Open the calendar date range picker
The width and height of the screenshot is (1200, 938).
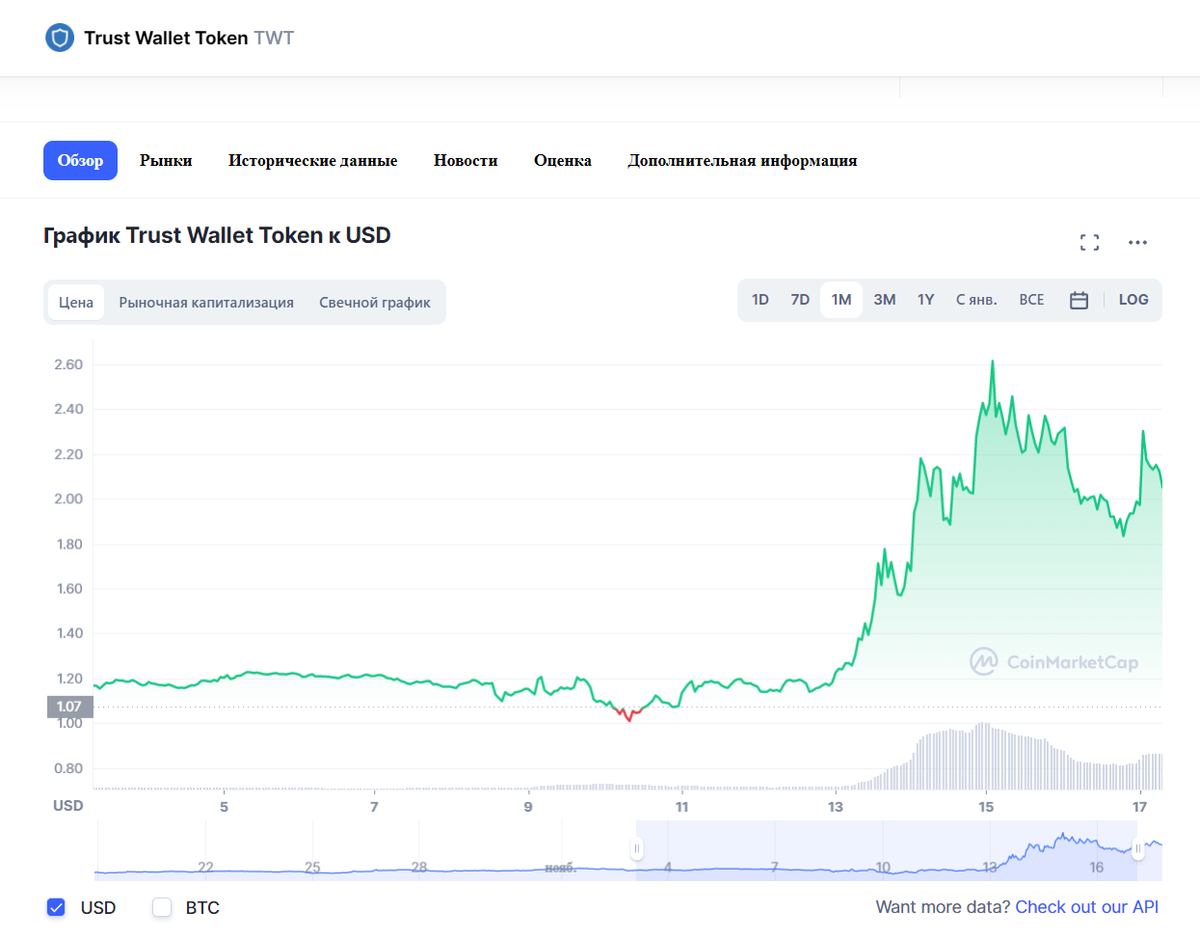coord(1079,300)
